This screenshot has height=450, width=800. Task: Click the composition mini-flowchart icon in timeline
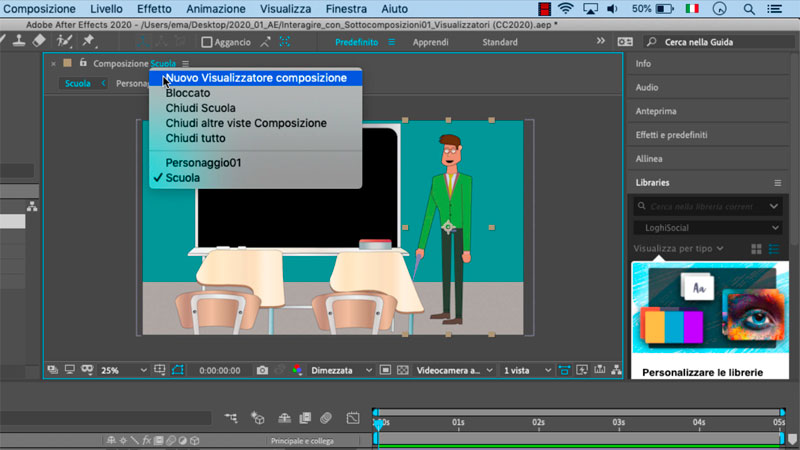click(231, 418)
